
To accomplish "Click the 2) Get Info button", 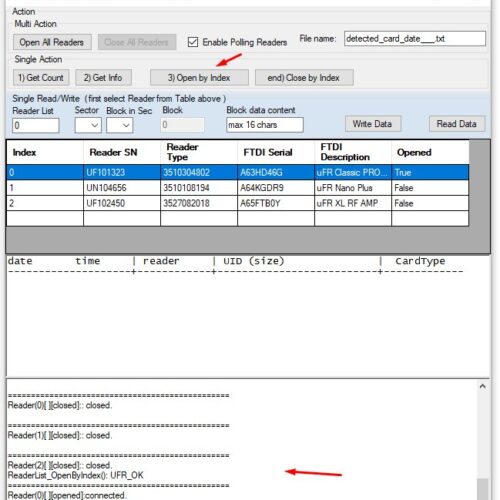I will [103, 78].
